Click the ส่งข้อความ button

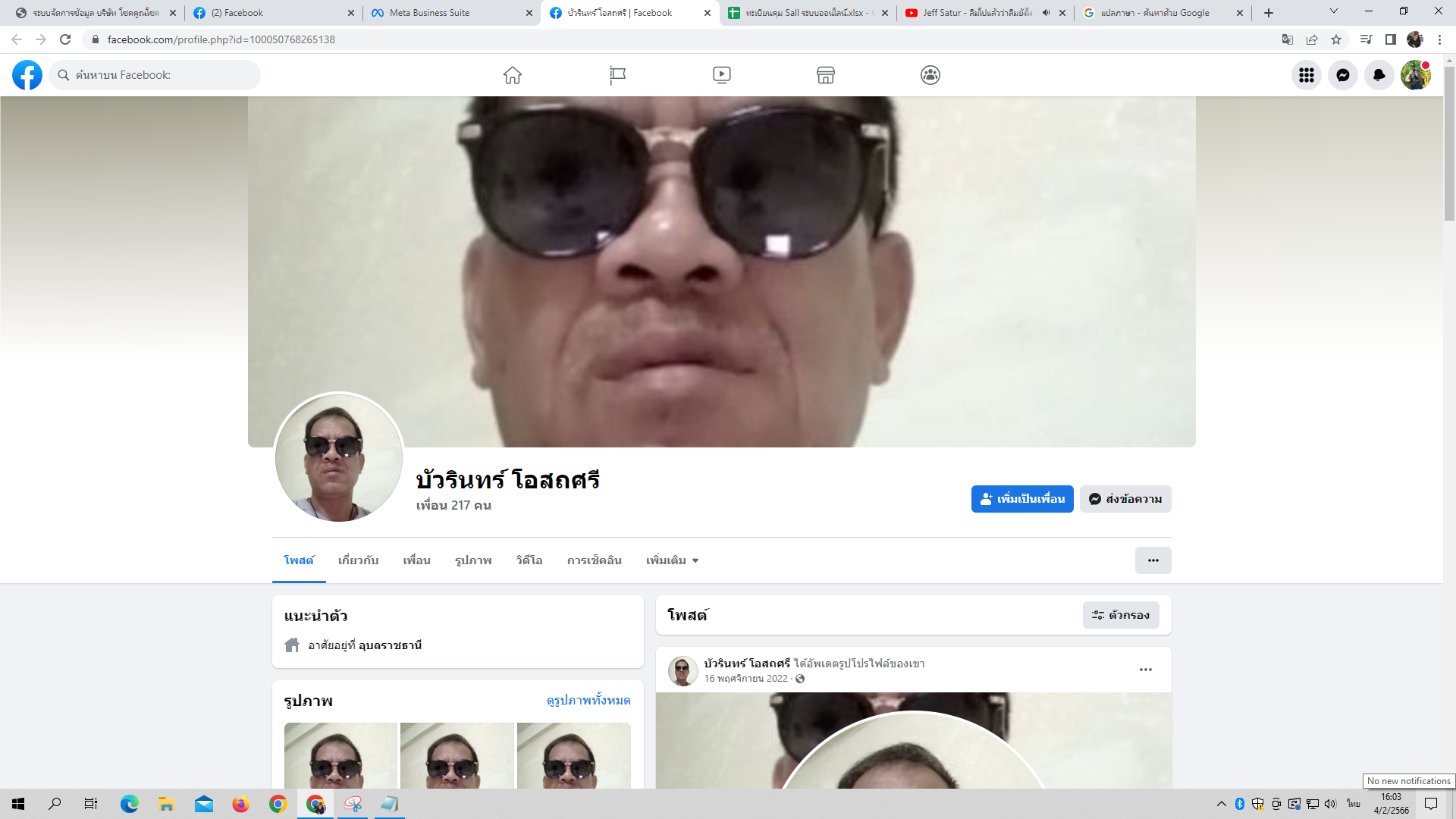[1125, 499]
